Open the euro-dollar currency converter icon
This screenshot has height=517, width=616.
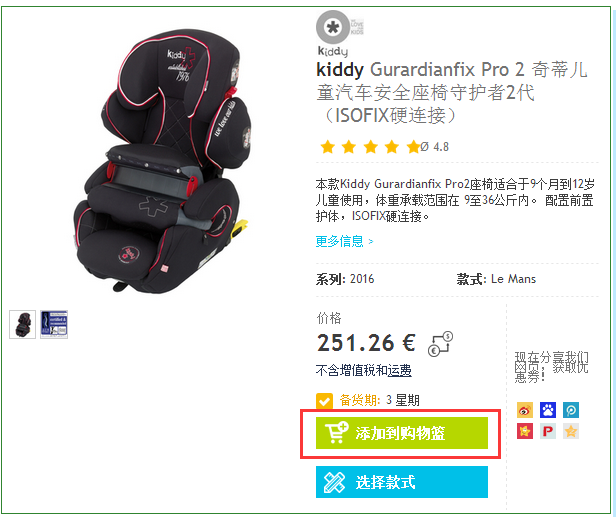(x=440, y=344)
